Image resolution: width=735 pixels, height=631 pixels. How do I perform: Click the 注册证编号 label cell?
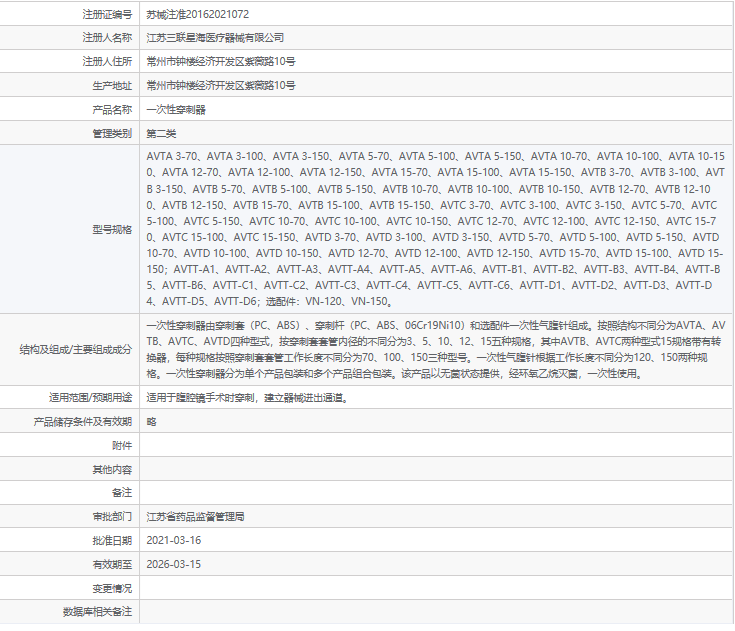[107, 15]
